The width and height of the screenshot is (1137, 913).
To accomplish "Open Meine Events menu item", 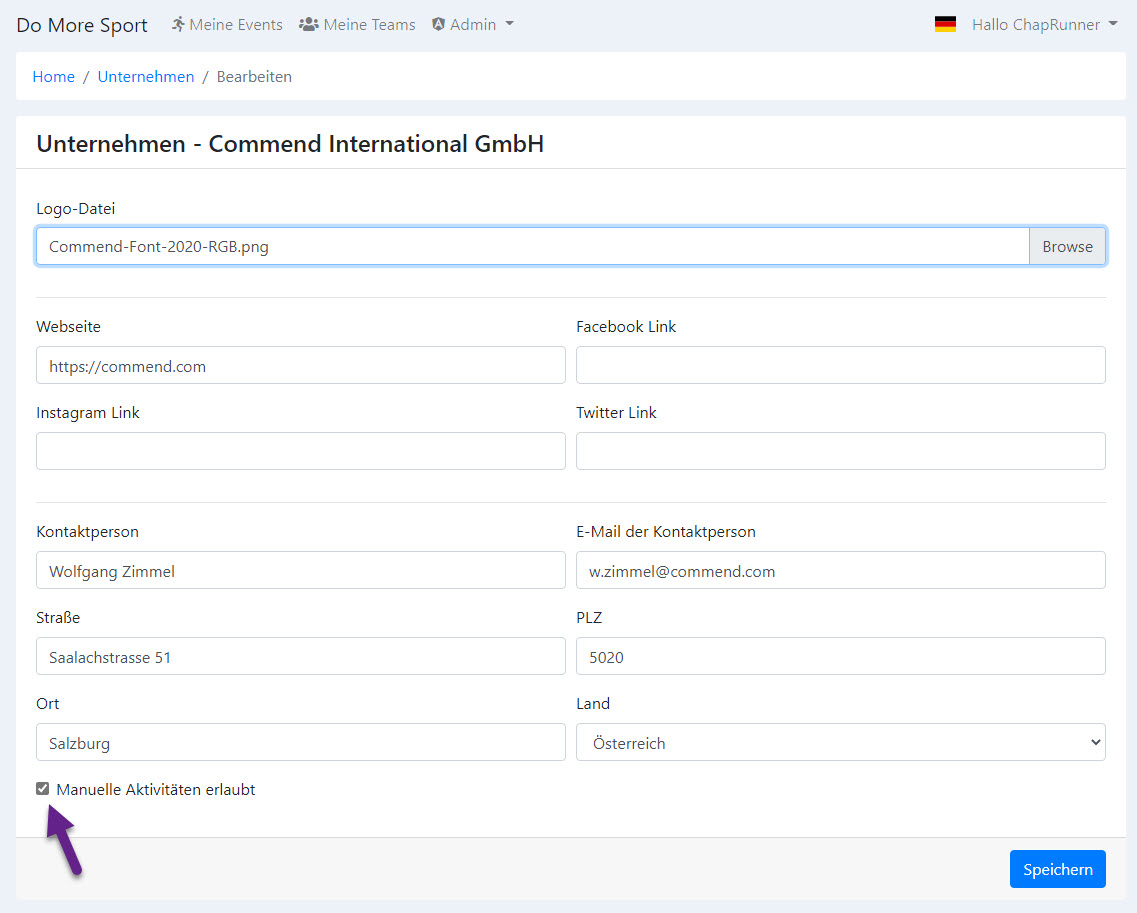I will pos(227,25).
